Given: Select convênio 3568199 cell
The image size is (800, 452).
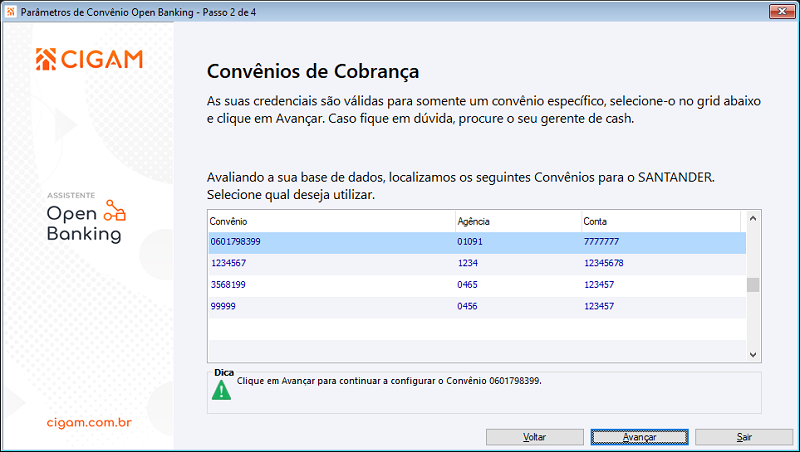Looking at the screenshot, I should pyautogui.click(x=332, y=285).
